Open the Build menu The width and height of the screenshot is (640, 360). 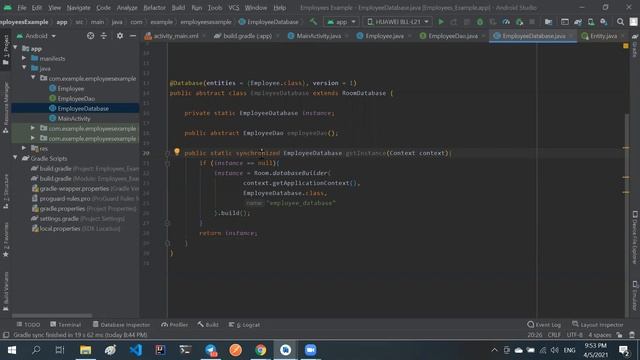pos(178,7)
